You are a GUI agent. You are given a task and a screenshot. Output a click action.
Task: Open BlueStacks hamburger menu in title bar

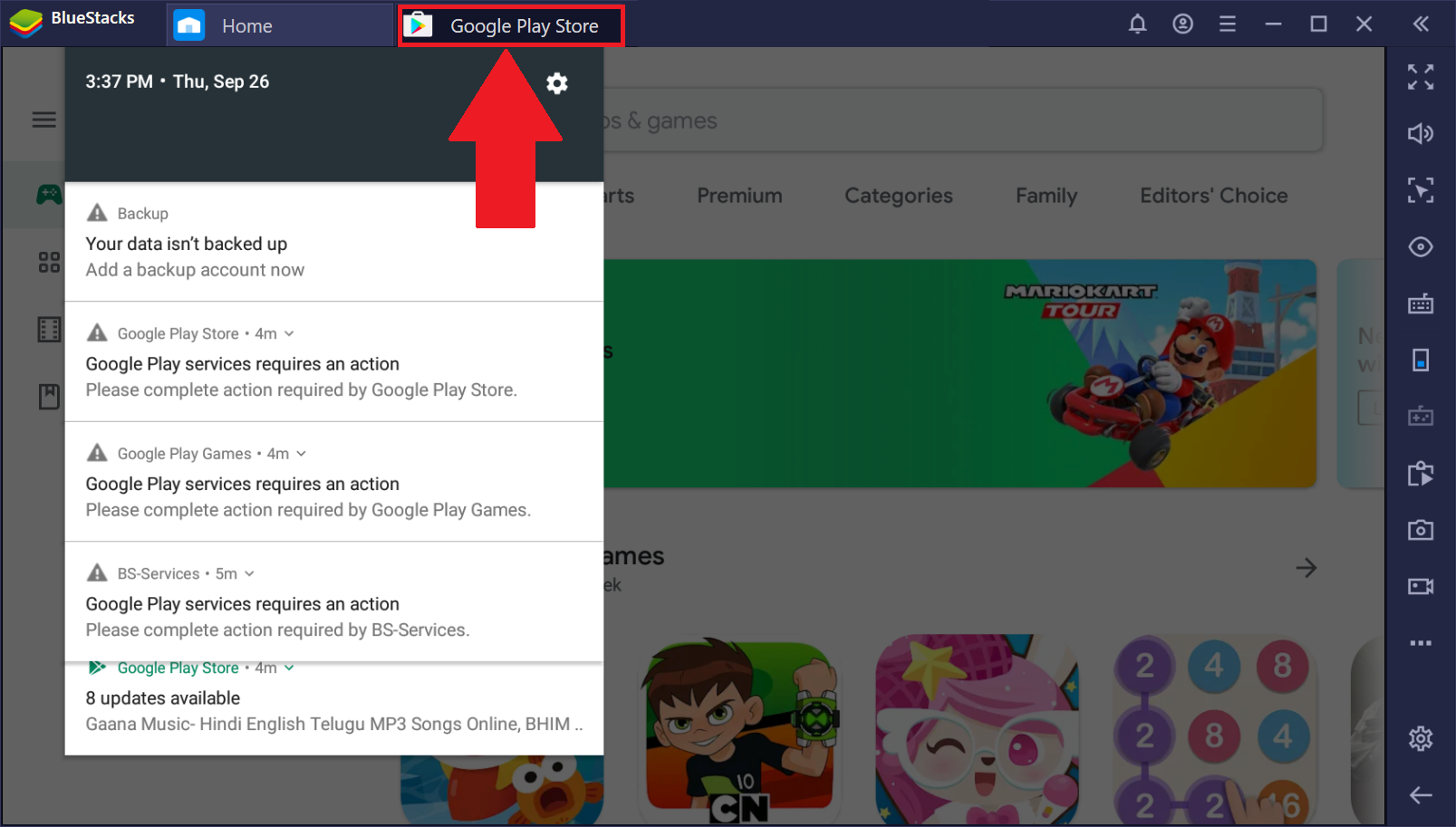(1228, 24)
